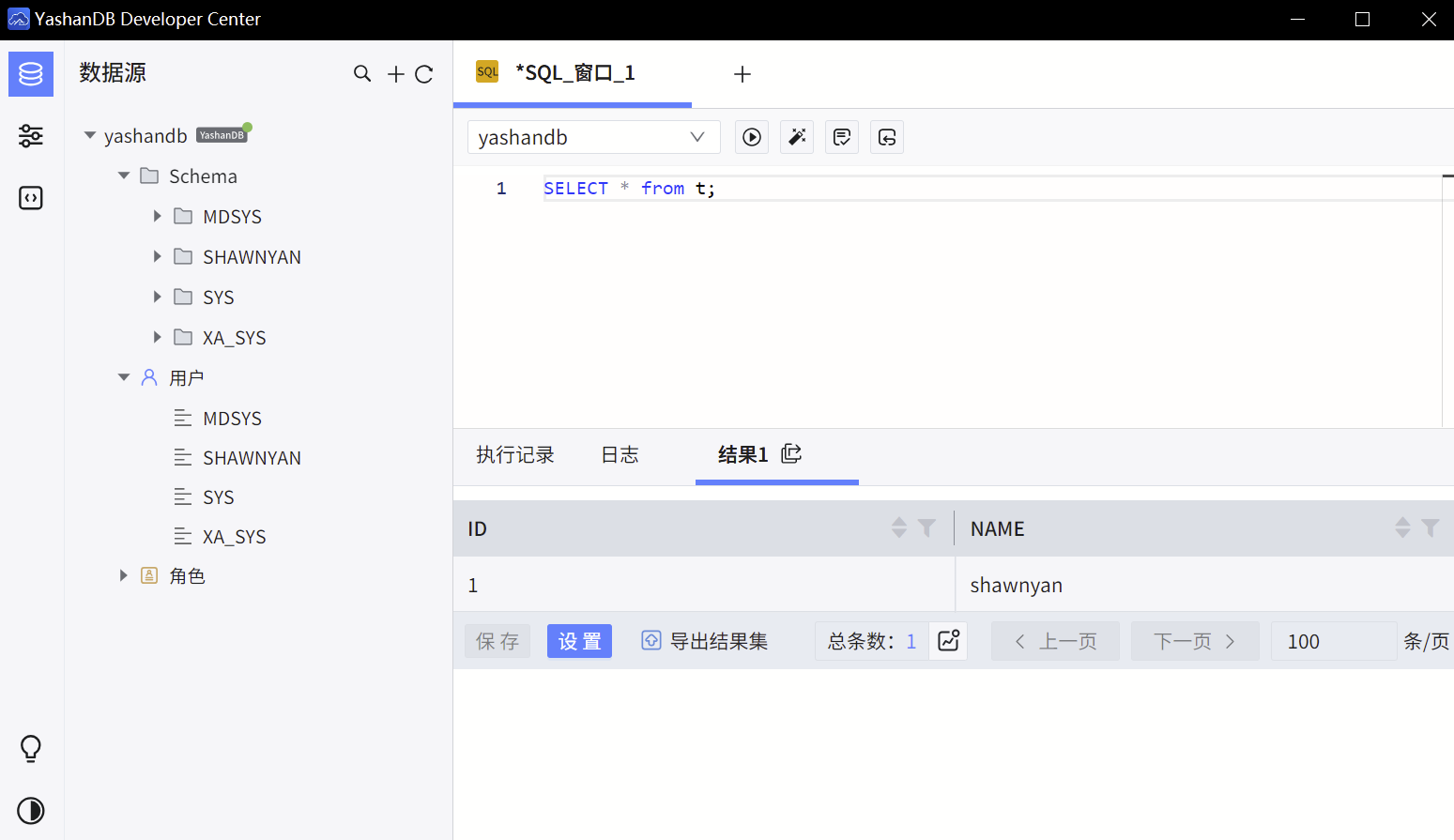Expand the 角色 roles node
Image resolution: width=1454 pixels, height=840 pixels.
point(124,575)
